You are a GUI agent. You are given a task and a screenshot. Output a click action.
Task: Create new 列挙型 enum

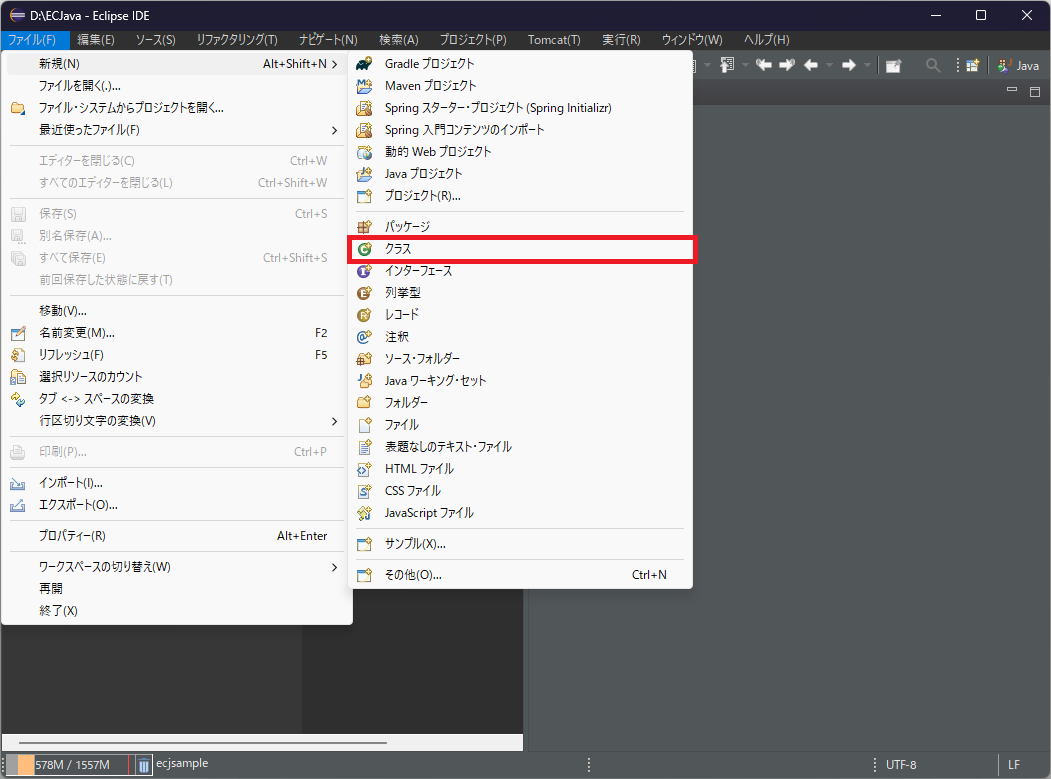520,293
